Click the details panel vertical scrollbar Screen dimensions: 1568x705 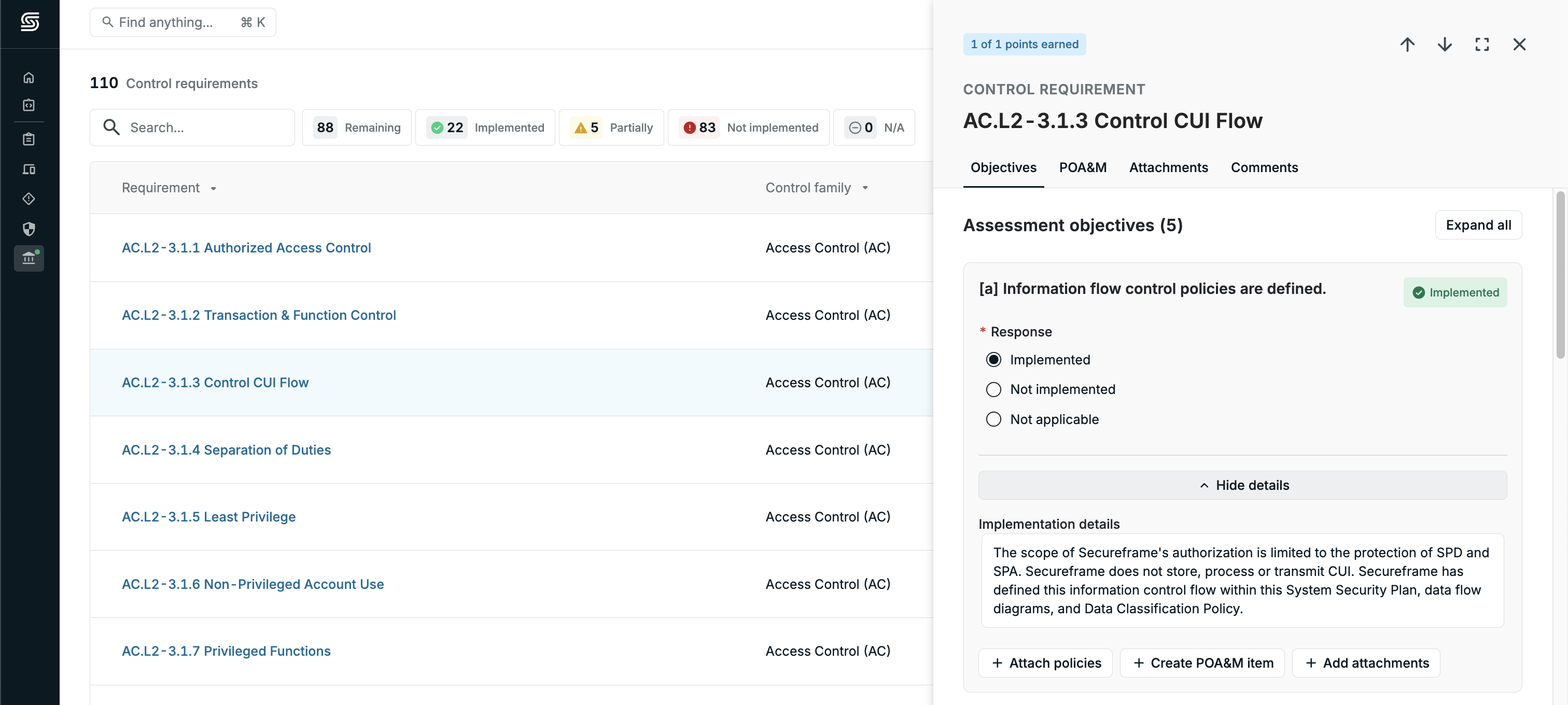(1560, 275)
